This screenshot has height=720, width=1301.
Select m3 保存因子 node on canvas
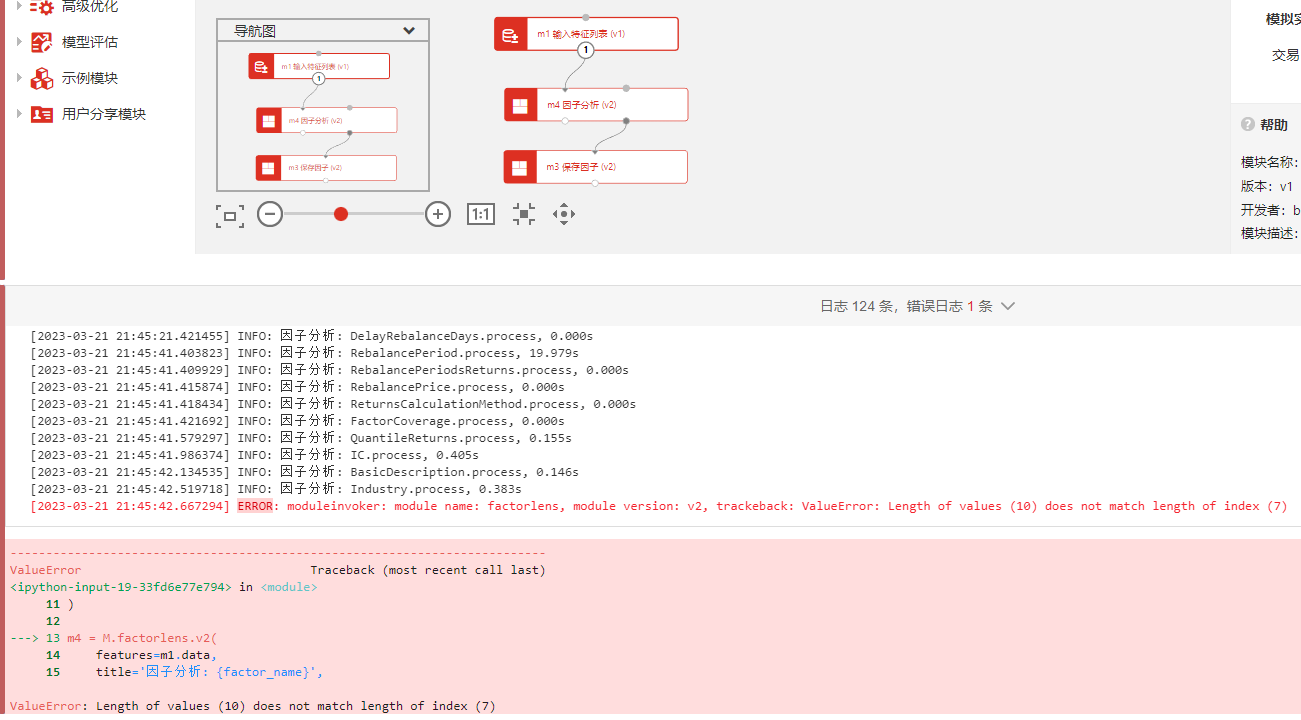(596, 167)
